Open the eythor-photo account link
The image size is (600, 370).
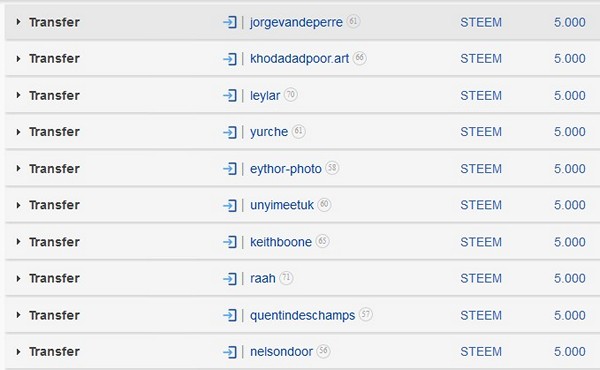coord(285,169)
